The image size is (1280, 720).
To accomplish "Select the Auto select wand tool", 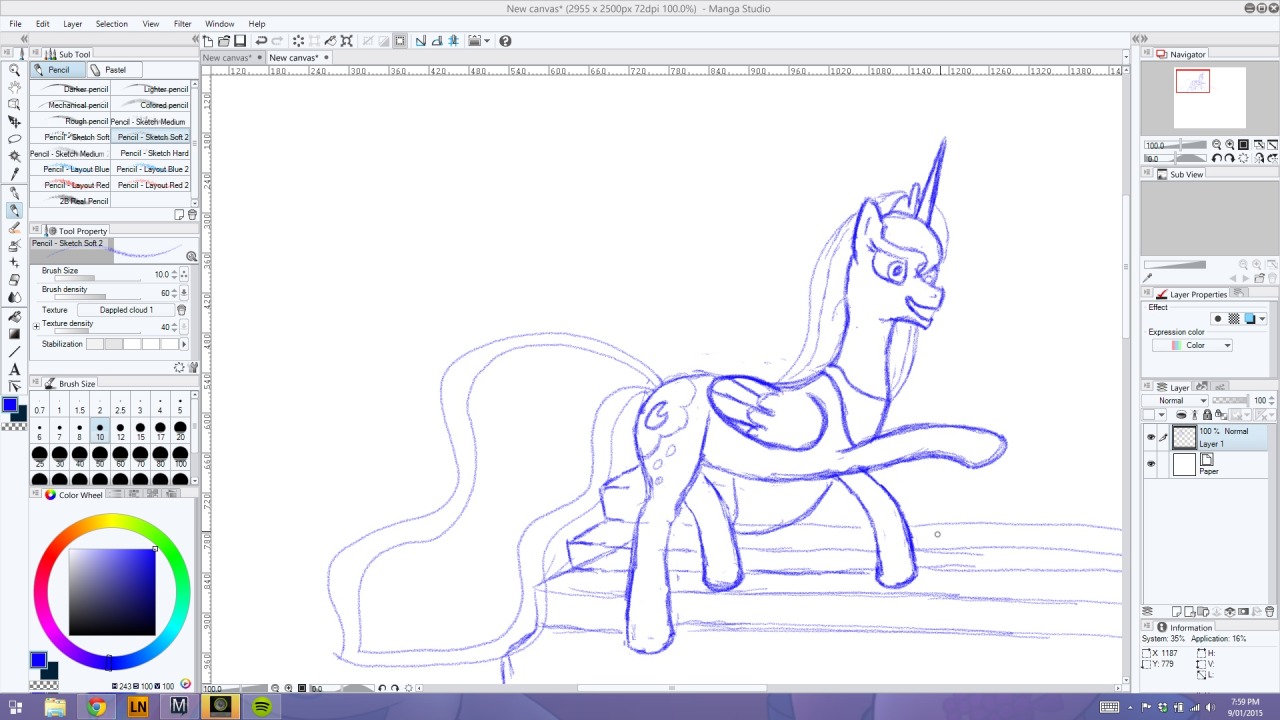I will 14,156.
